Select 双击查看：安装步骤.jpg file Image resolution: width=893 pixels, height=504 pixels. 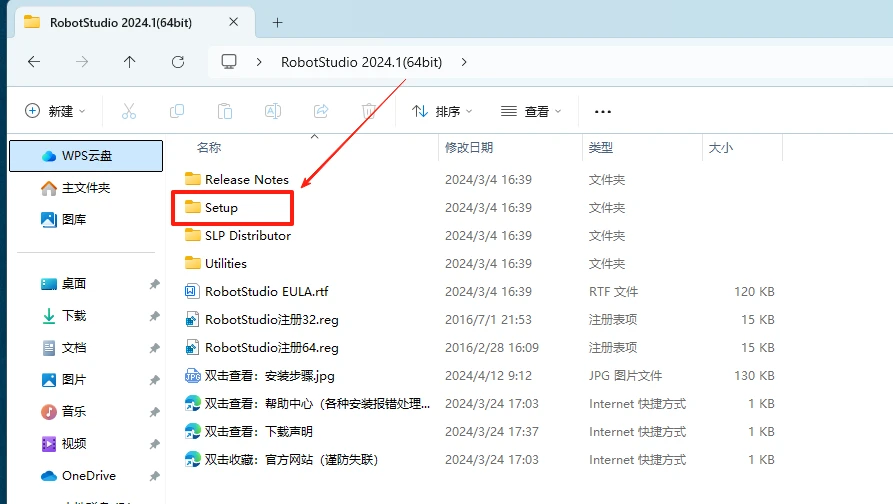[x=269, y=375]
